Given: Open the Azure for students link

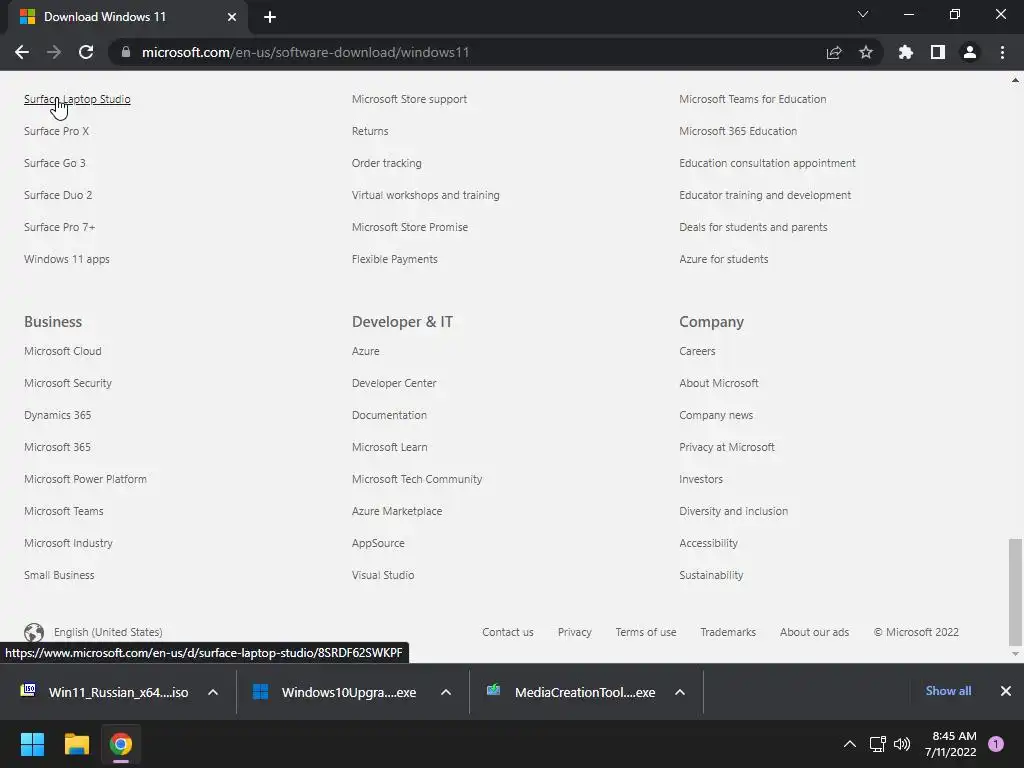Looking at the screenshot, I should click(724, 259).
